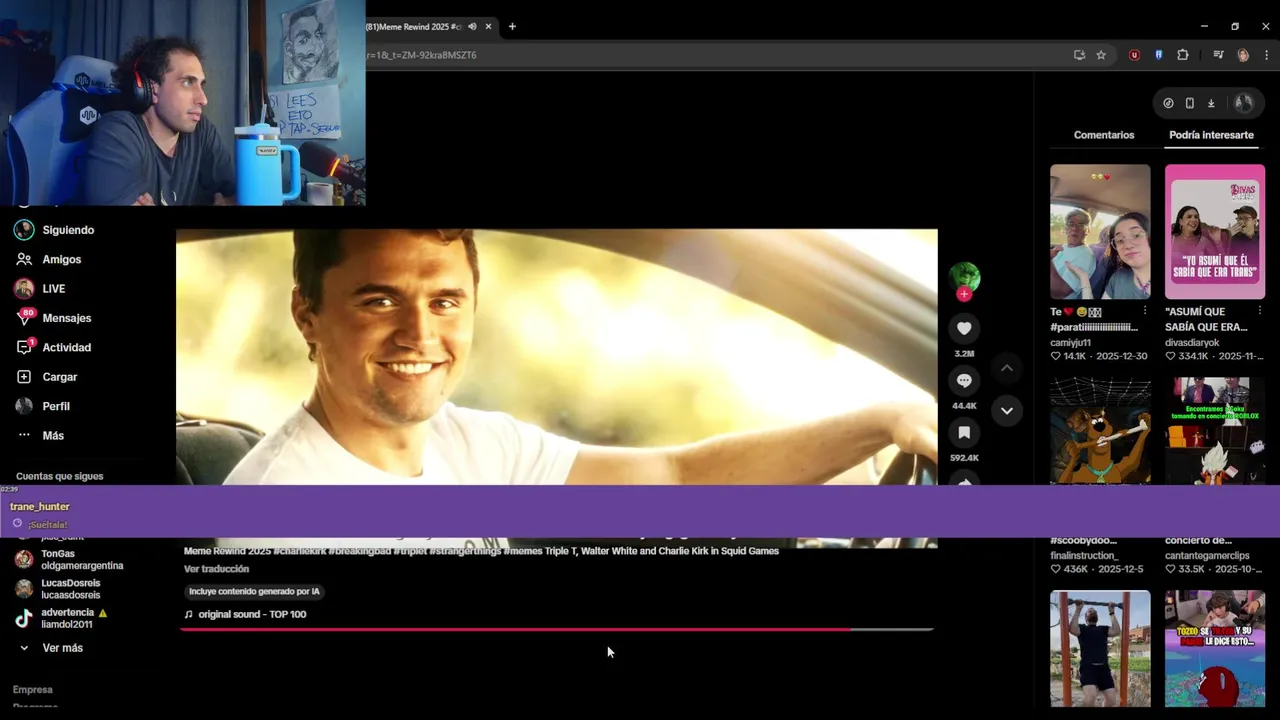Screen dimensions: 1280x720
Task: Bookmark this page with the star icon
Action: tap(1101, 55)
